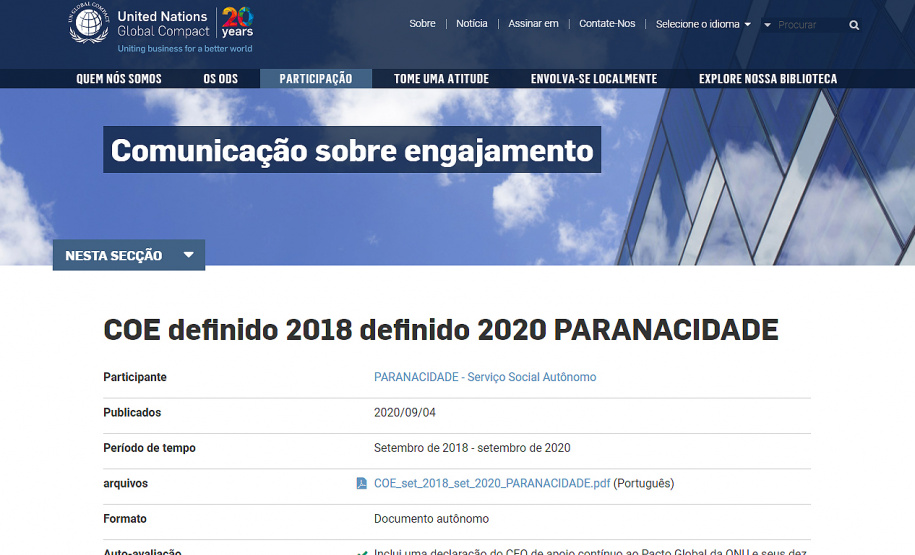Screen dimensions: 915x555
Task: Click the Participante row label
Action: 135,377
